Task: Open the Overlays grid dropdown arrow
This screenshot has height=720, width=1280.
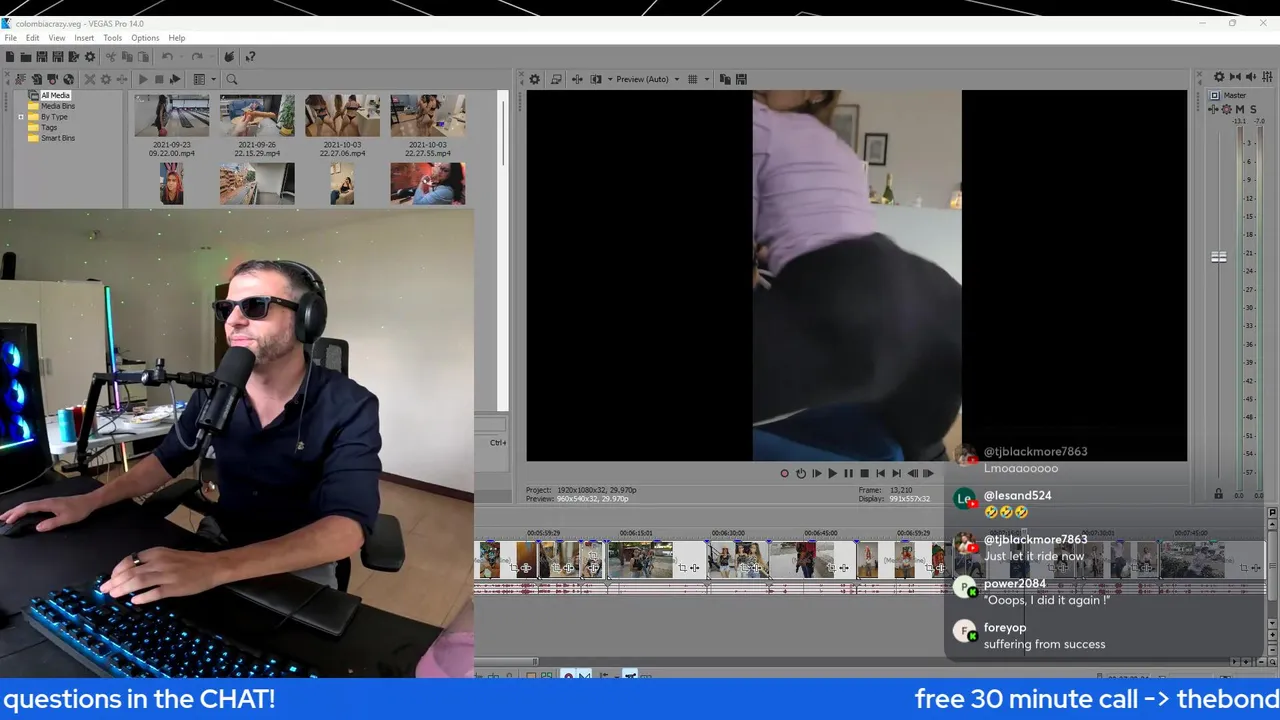Action: [x=706, y=79]
